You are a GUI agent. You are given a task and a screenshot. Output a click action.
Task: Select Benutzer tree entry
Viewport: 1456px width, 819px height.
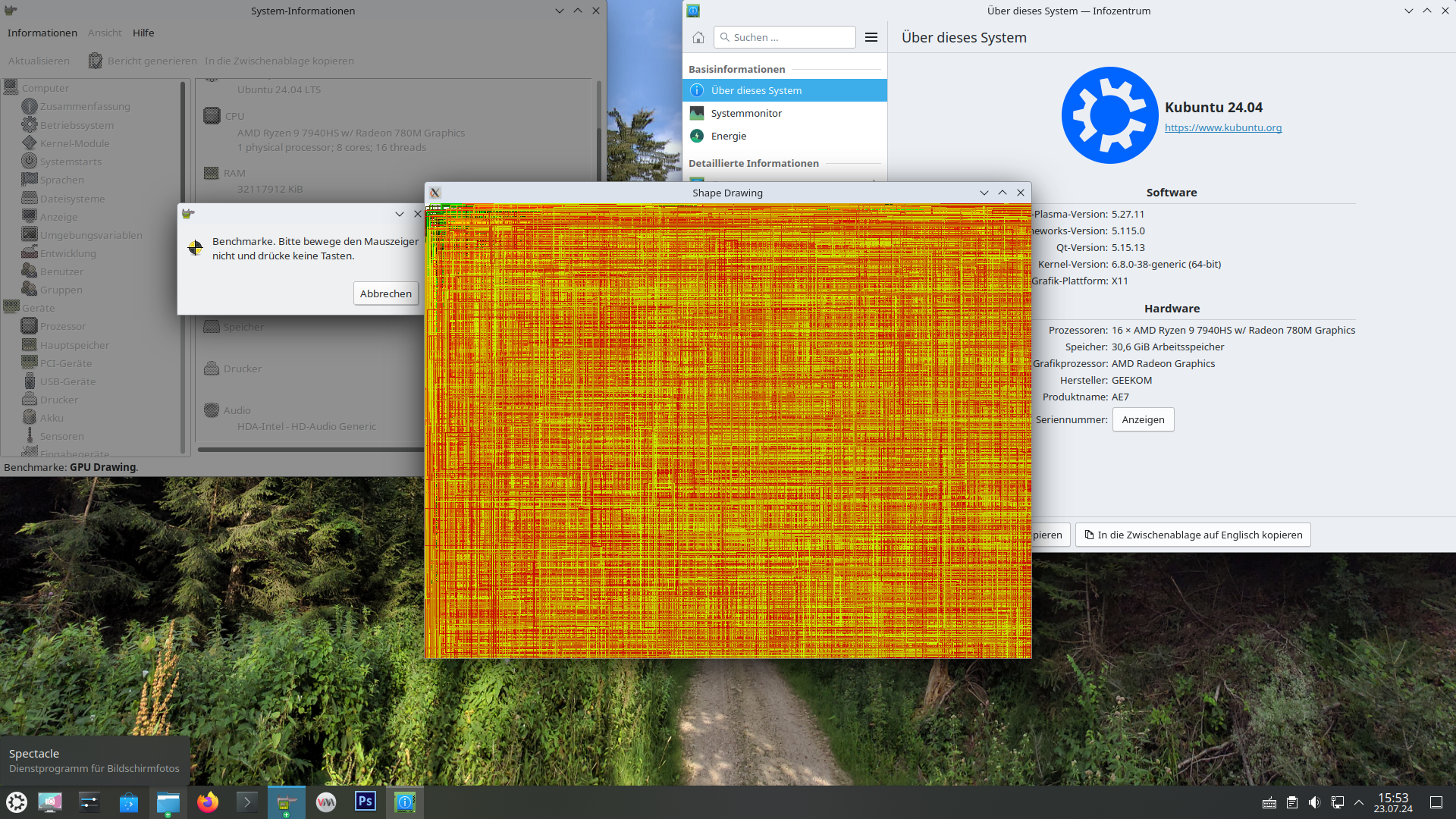pos(53,271)
